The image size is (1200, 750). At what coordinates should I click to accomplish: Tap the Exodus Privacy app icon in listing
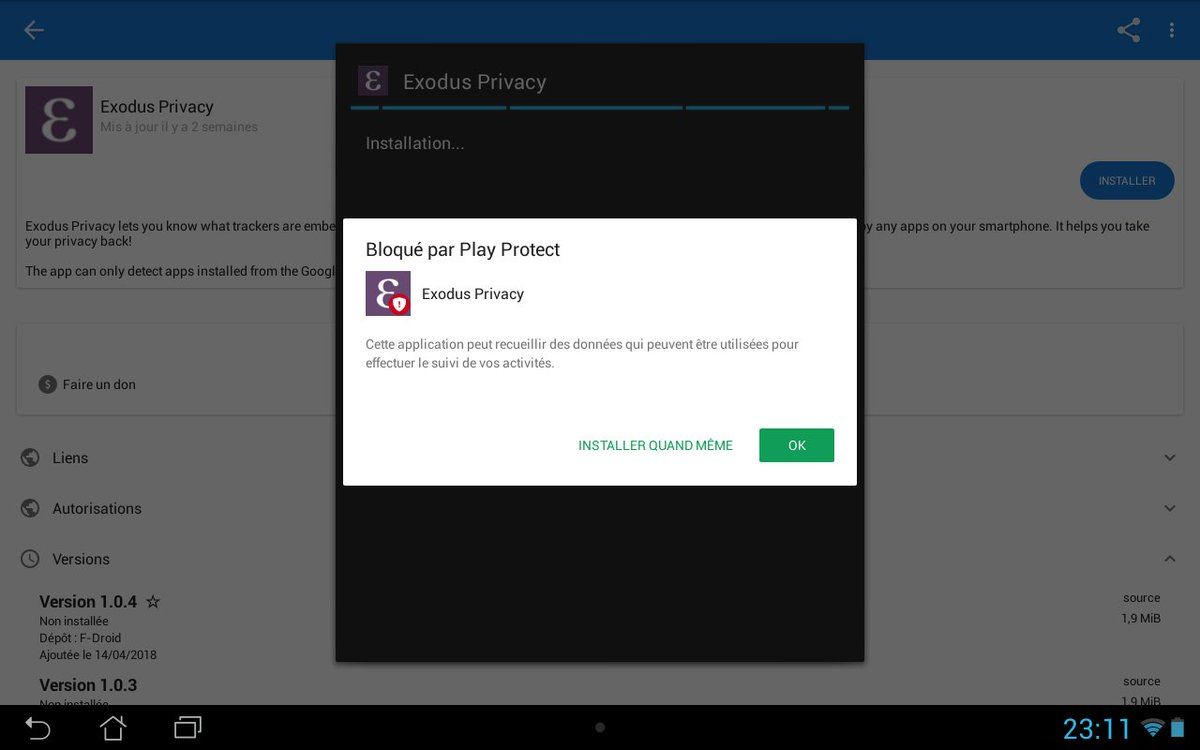tap(59, 120)
